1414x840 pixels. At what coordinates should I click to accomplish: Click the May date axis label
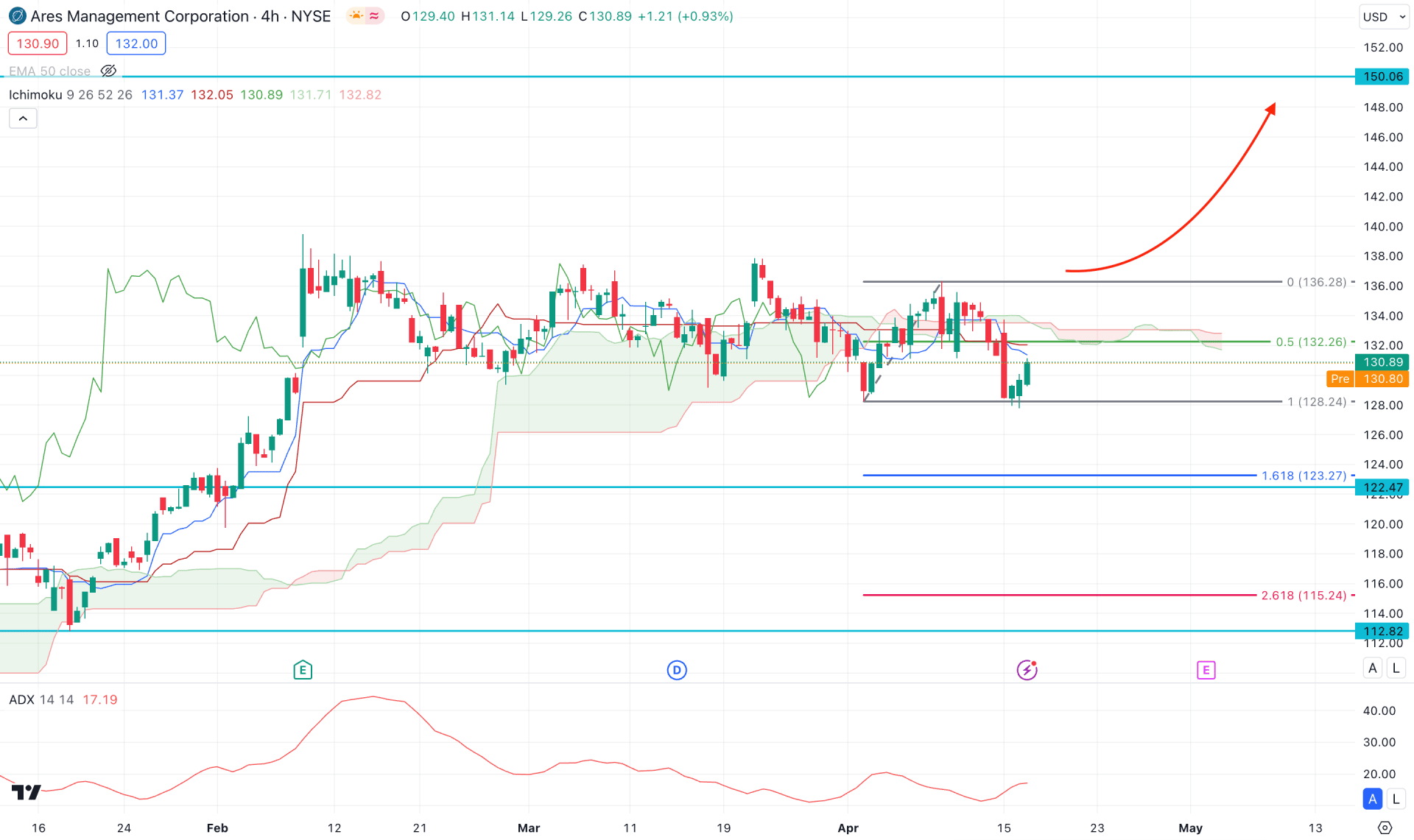click(1190, 827)
